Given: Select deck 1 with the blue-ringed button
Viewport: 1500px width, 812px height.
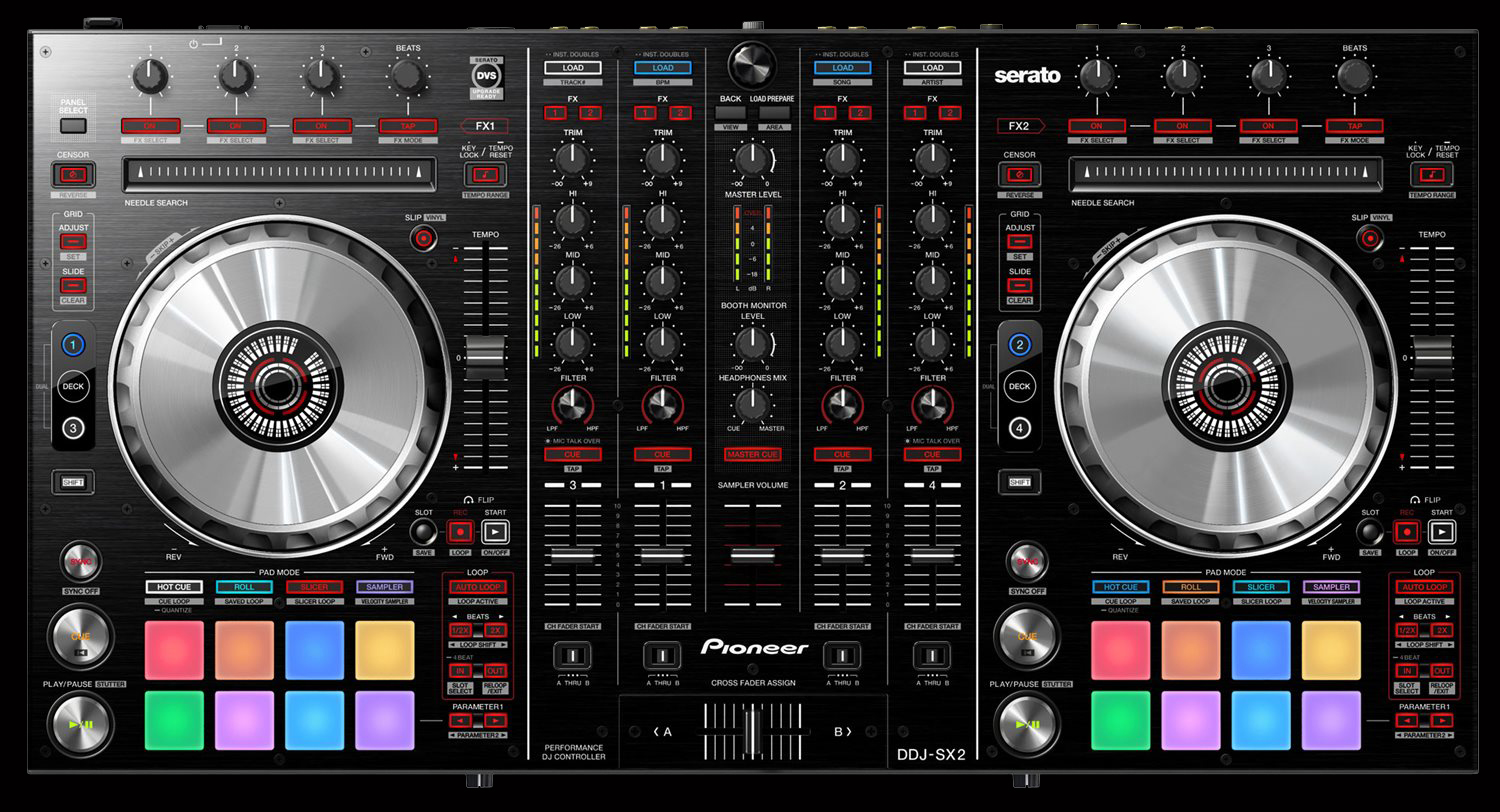Looking at the screenshot, I should coord(73,346).
